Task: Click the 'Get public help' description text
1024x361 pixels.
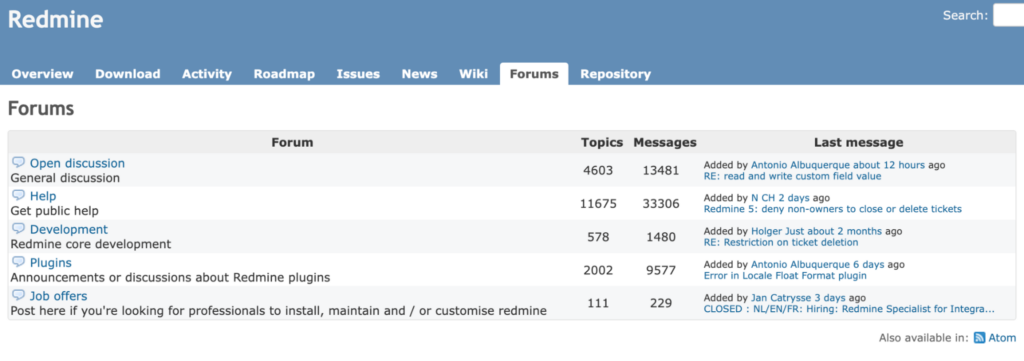Action: pos(55,211)
